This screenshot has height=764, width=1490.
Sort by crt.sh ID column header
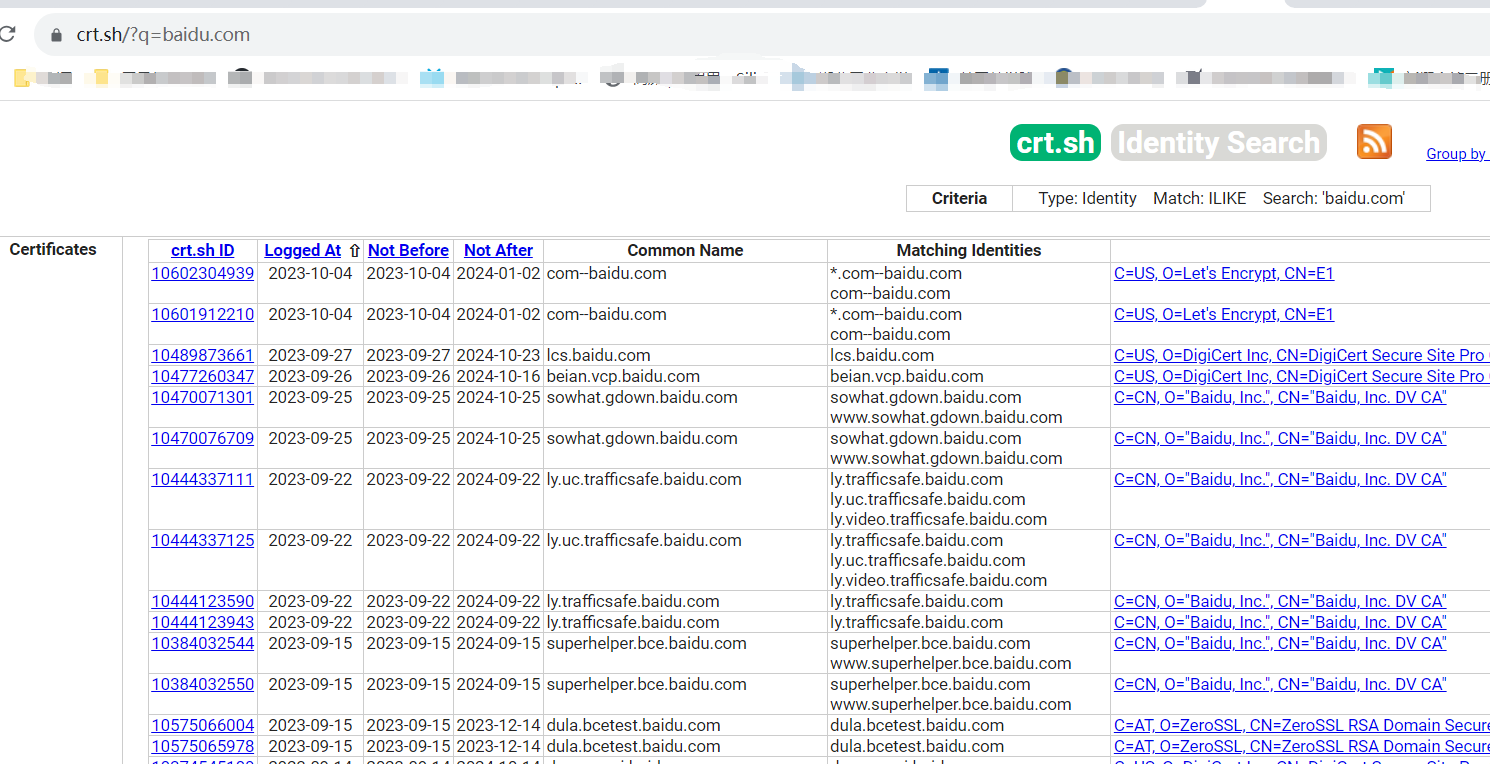pyautogui.click(x=203, y=250)
